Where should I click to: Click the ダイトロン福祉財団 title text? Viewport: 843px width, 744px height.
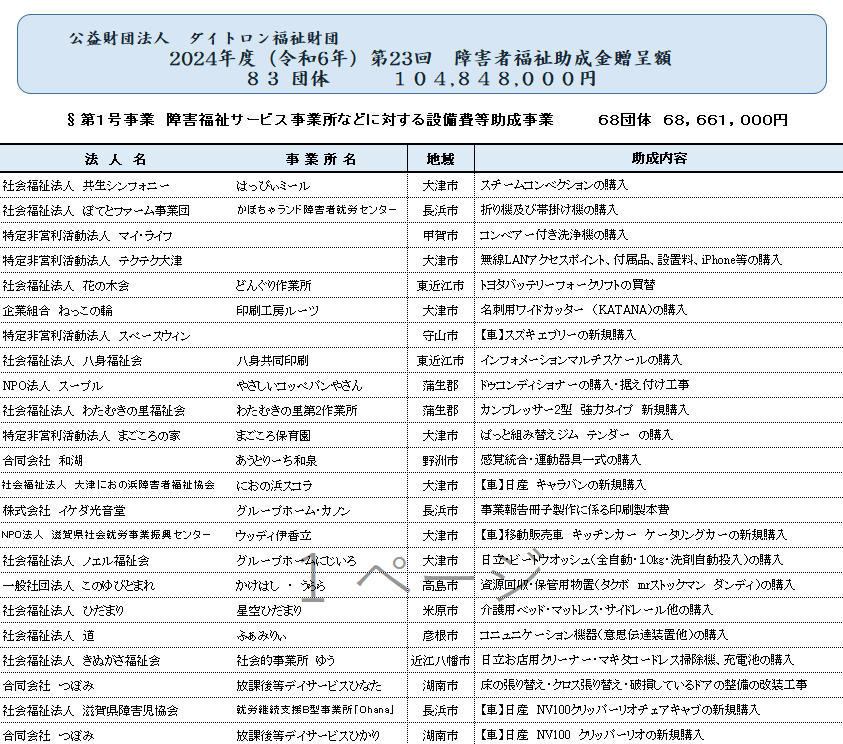tap(204, 38)
